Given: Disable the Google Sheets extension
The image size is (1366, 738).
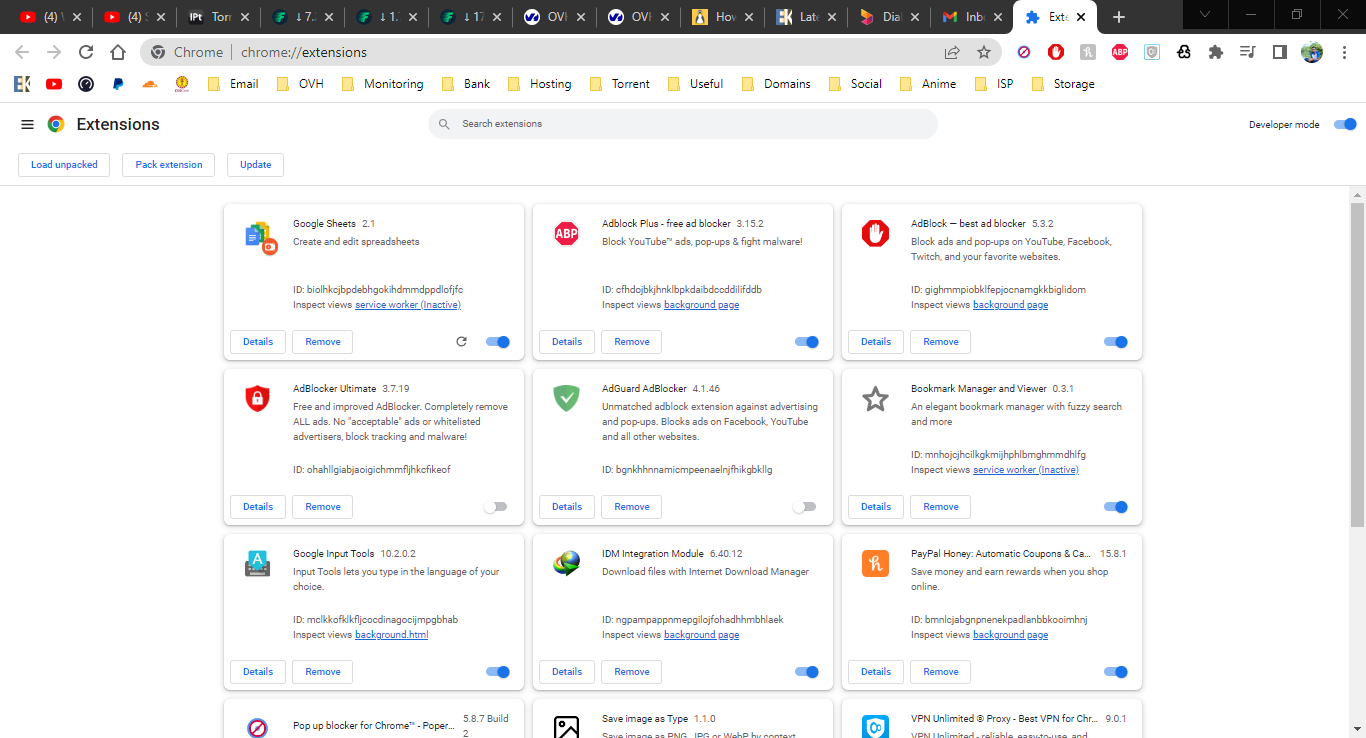Looking at the screenshot, I should [498, 342].
